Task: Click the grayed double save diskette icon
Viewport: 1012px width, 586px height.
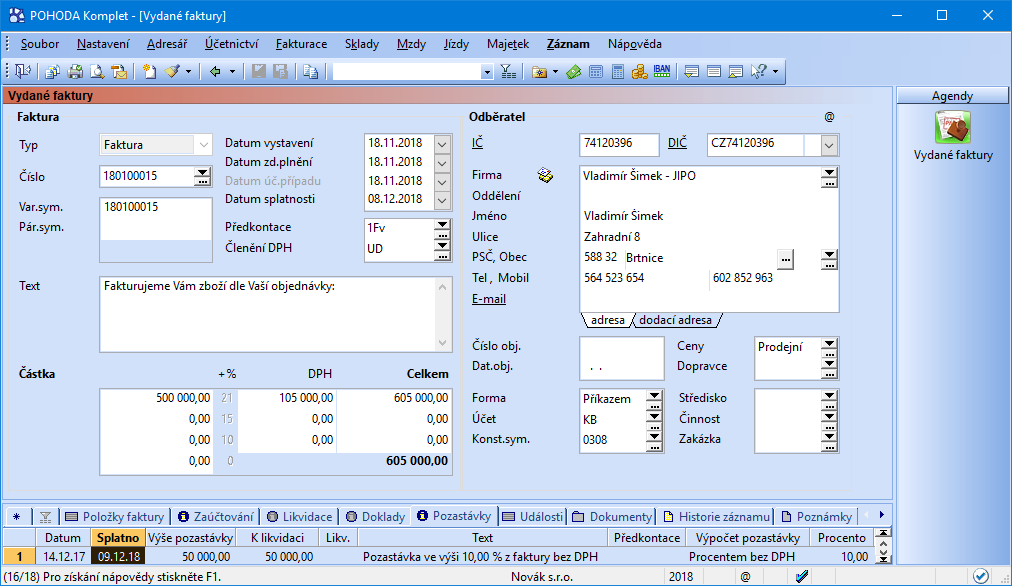Action: [x=281, y=72]
